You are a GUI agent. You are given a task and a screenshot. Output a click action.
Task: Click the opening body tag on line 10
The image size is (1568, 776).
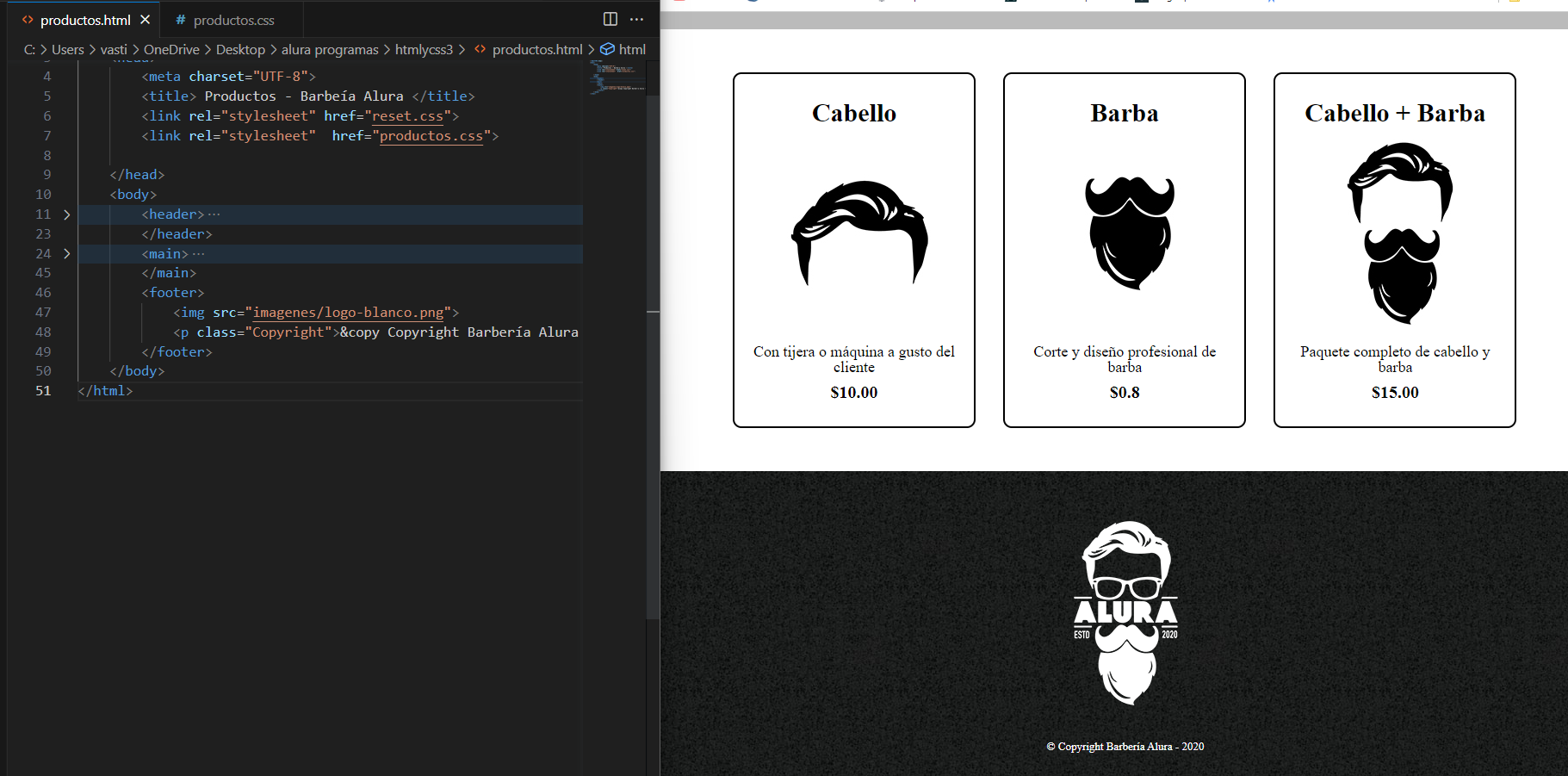[x=133, y=195]
